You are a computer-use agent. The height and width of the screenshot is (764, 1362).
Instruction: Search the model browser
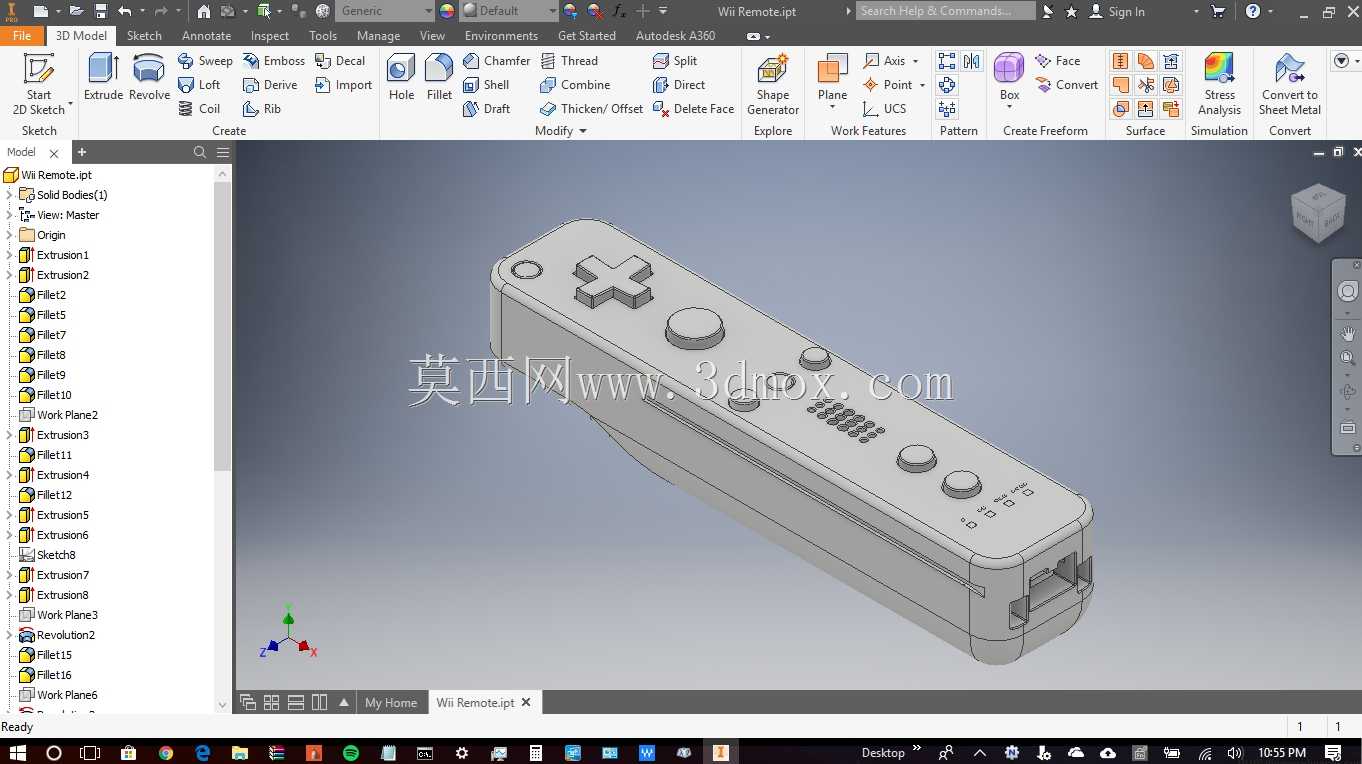pyautogui.click(x=200, y=152)
